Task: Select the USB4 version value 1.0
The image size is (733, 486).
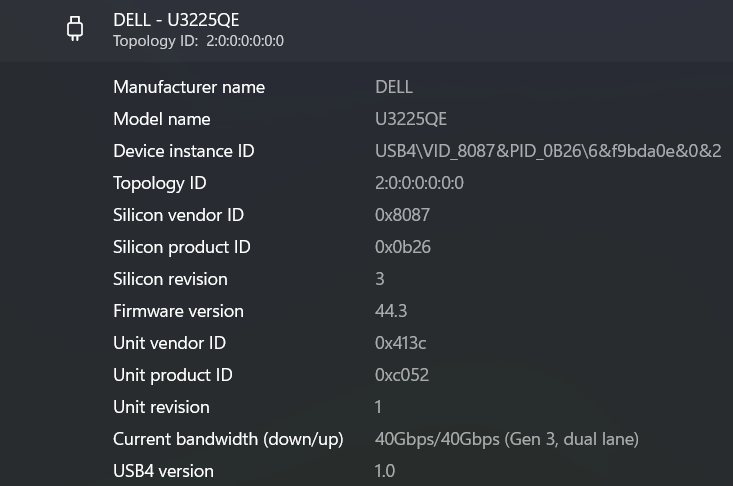Action: point(385,471)
